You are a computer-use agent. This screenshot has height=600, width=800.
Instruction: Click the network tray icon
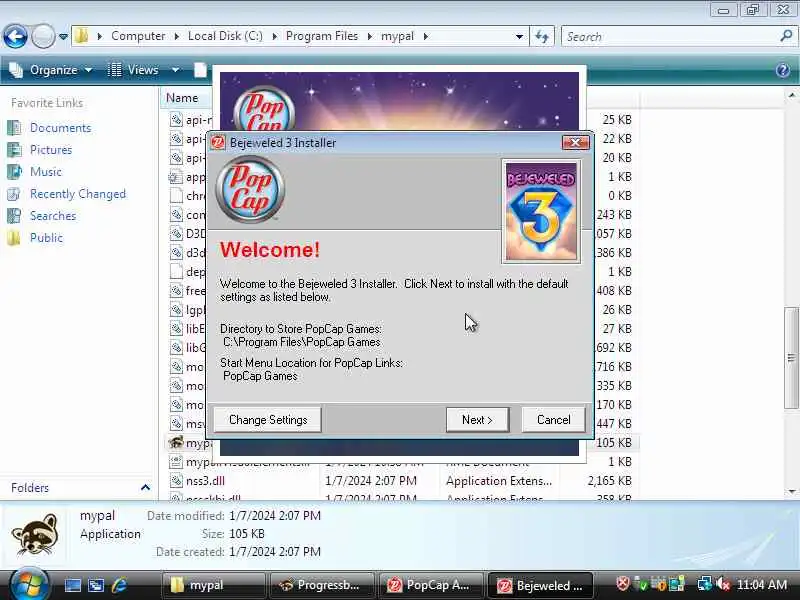pos(704,584)
